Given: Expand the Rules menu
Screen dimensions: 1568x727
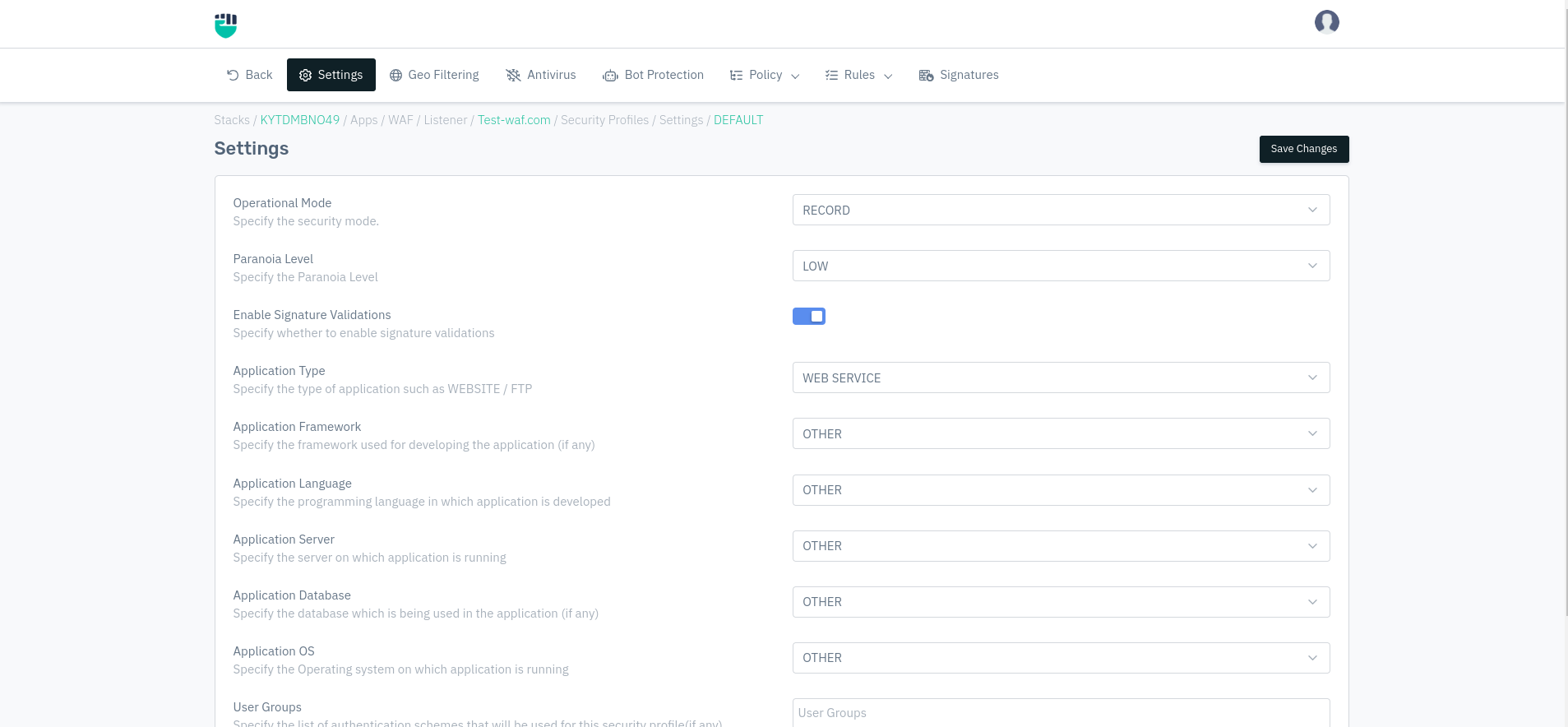Looking at the screenshot, I should point(859,75).
